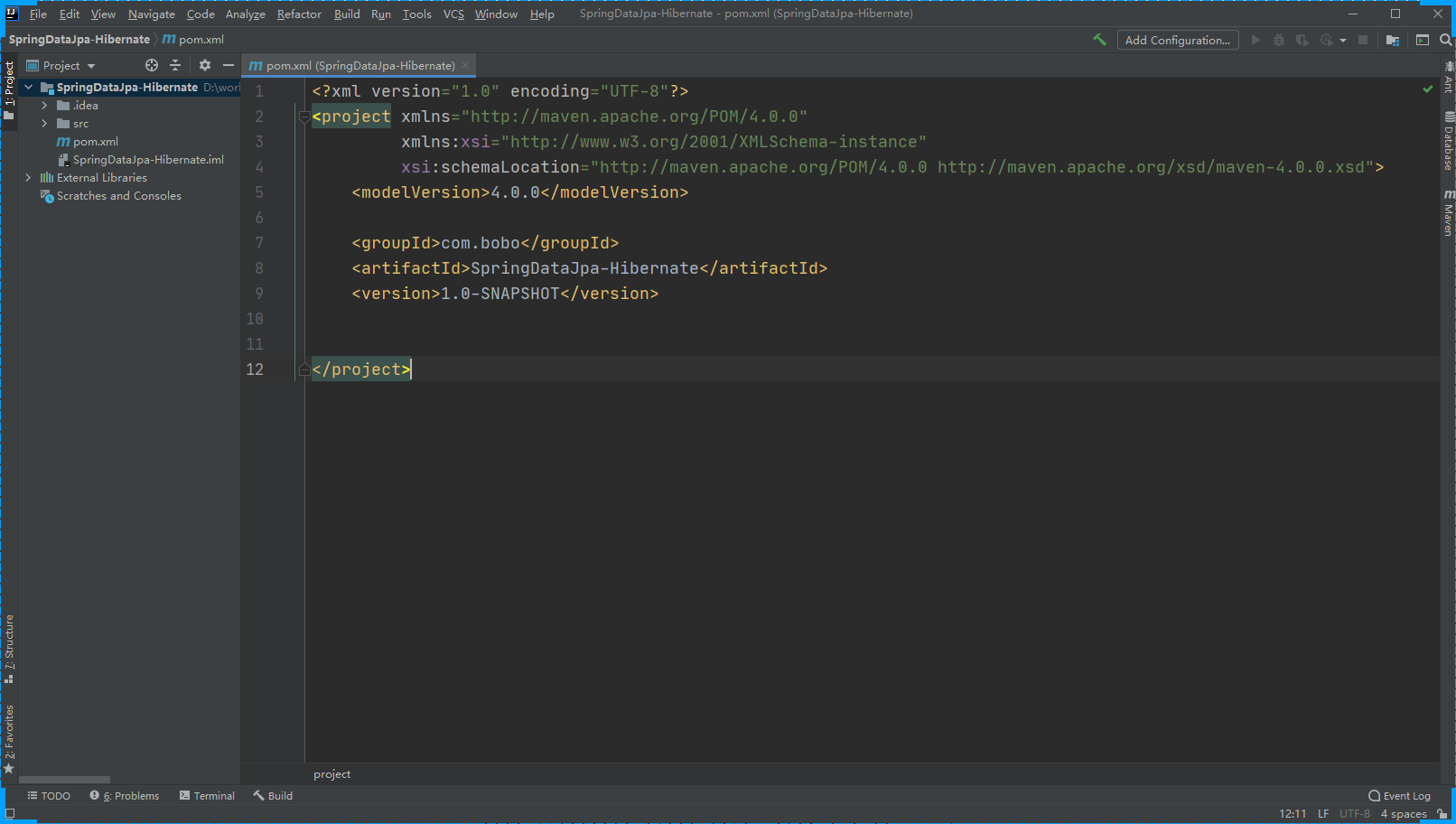1456x824 pixels.
Task: Open the Analyze menu
Action: (x=246, y=14)
